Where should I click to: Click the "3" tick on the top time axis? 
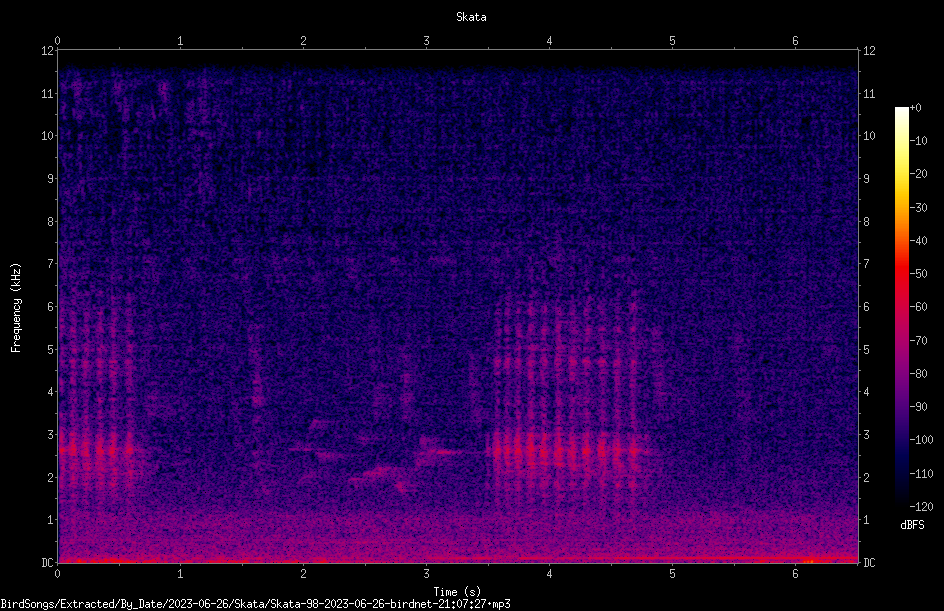pos(426,41)
